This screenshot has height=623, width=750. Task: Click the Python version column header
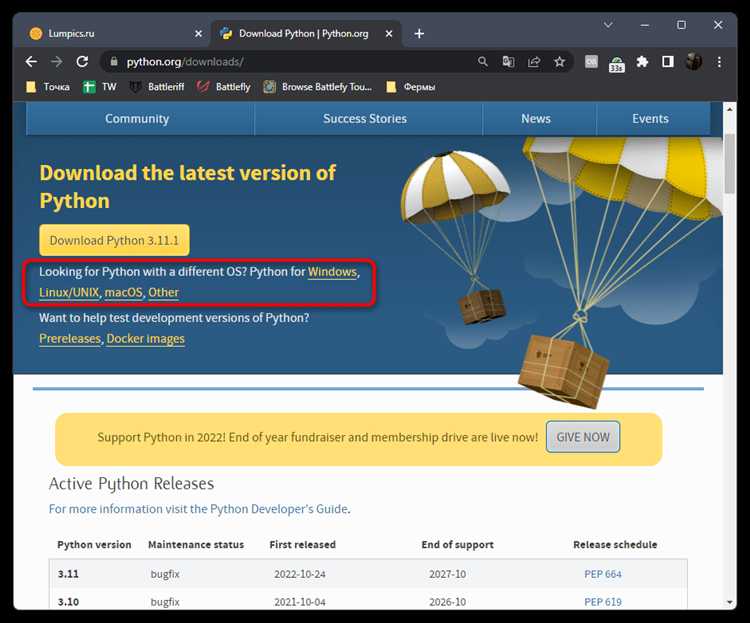(94, 545)
